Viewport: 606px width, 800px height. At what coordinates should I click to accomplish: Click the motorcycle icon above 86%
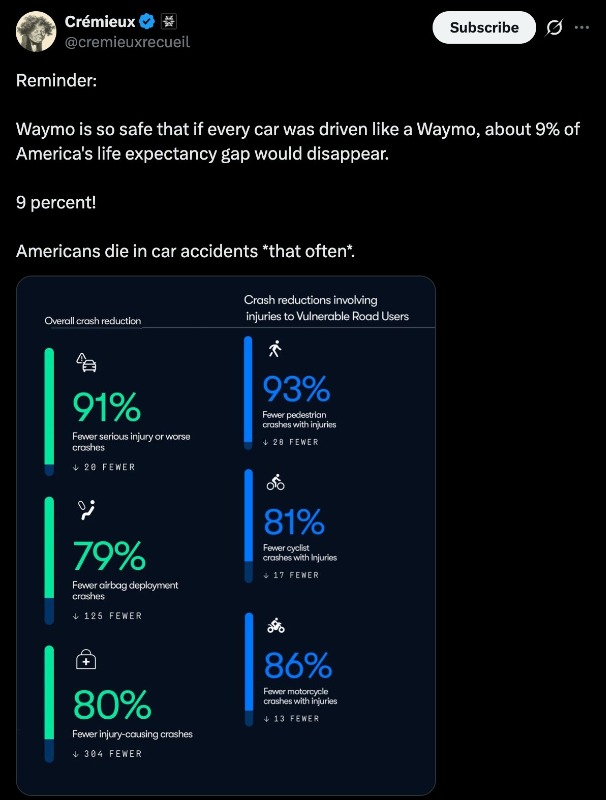click(276, 626)
